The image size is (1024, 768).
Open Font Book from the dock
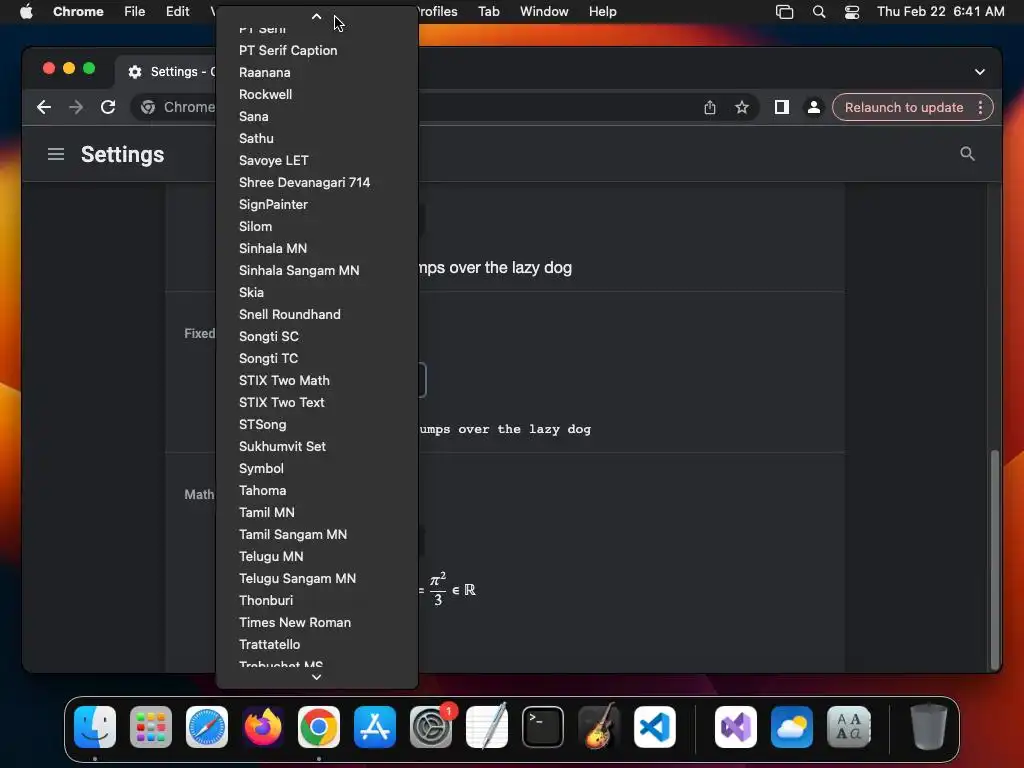click(848, 727)
